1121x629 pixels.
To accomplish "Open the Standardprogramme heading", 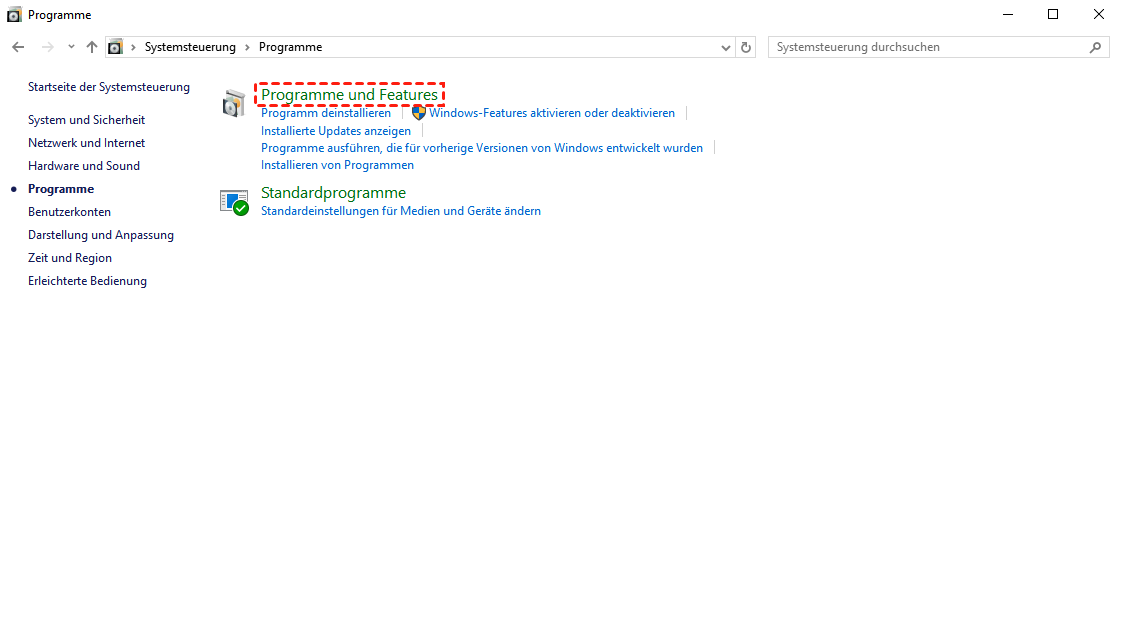I will (x=333, y=193).
